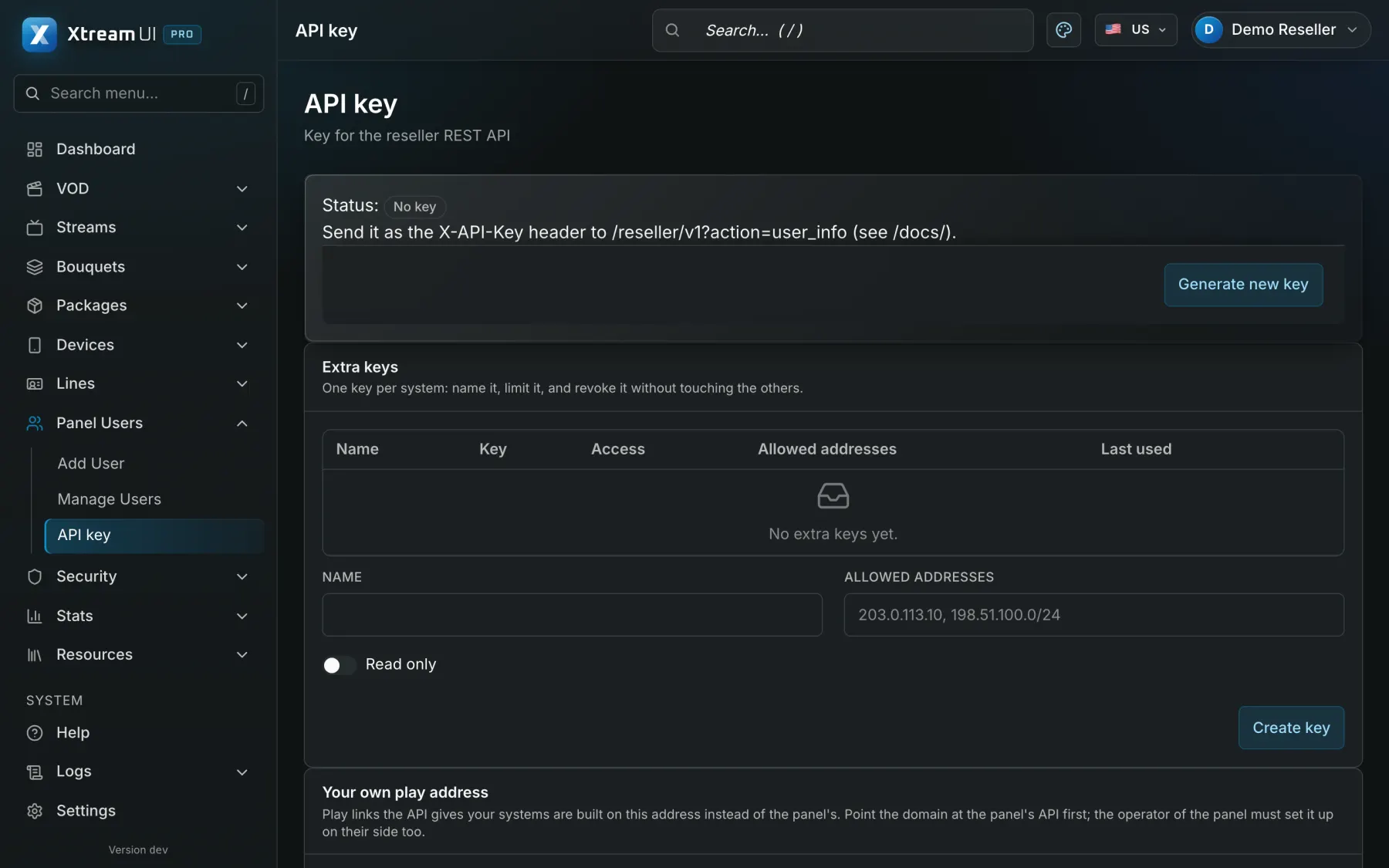The height and width of the screenshot is (868, 1389).
Task: Expand the Logs menu chevron
Action: point(242,772)
